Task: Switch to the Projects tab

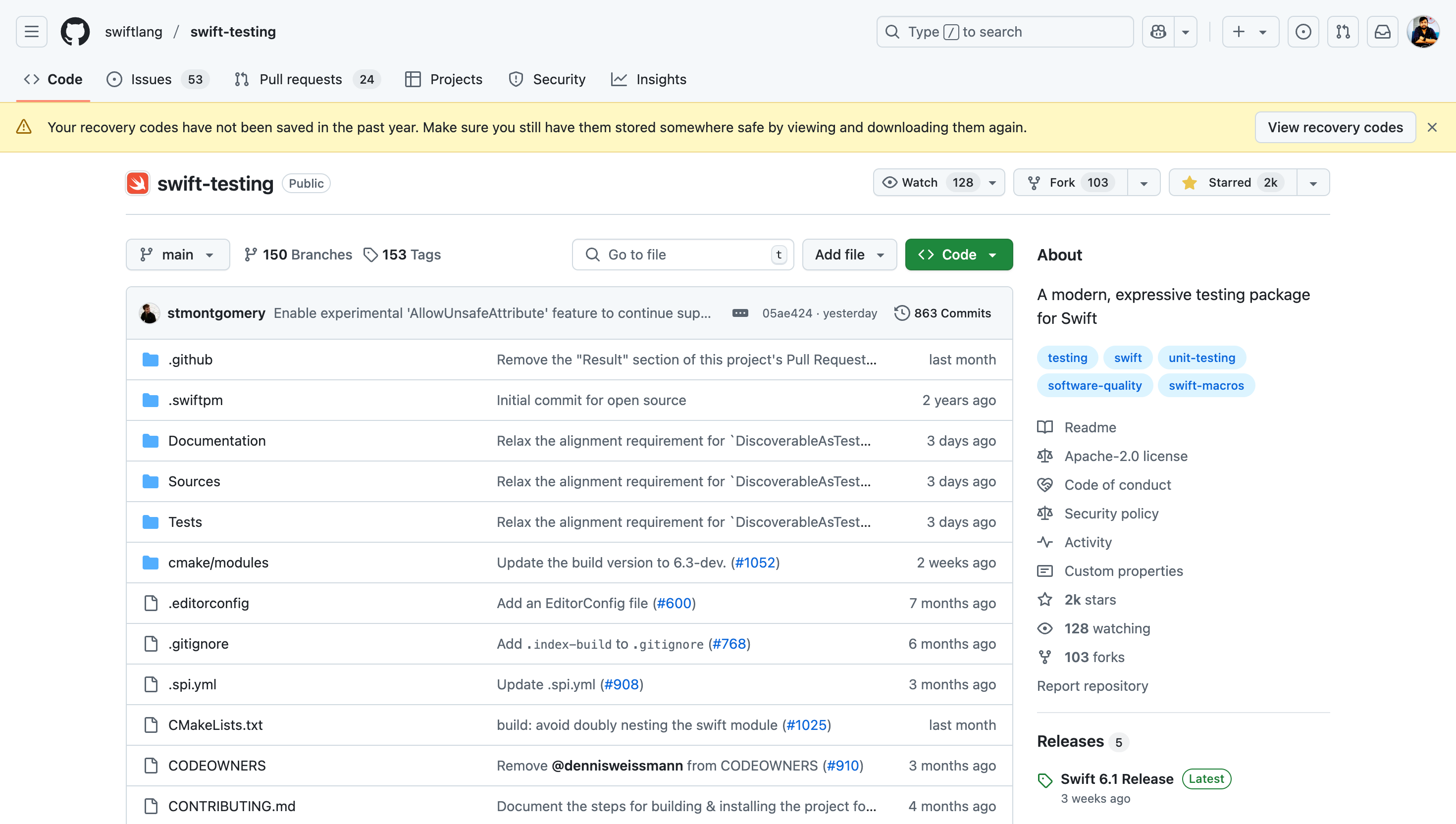Action: (444, 79)
